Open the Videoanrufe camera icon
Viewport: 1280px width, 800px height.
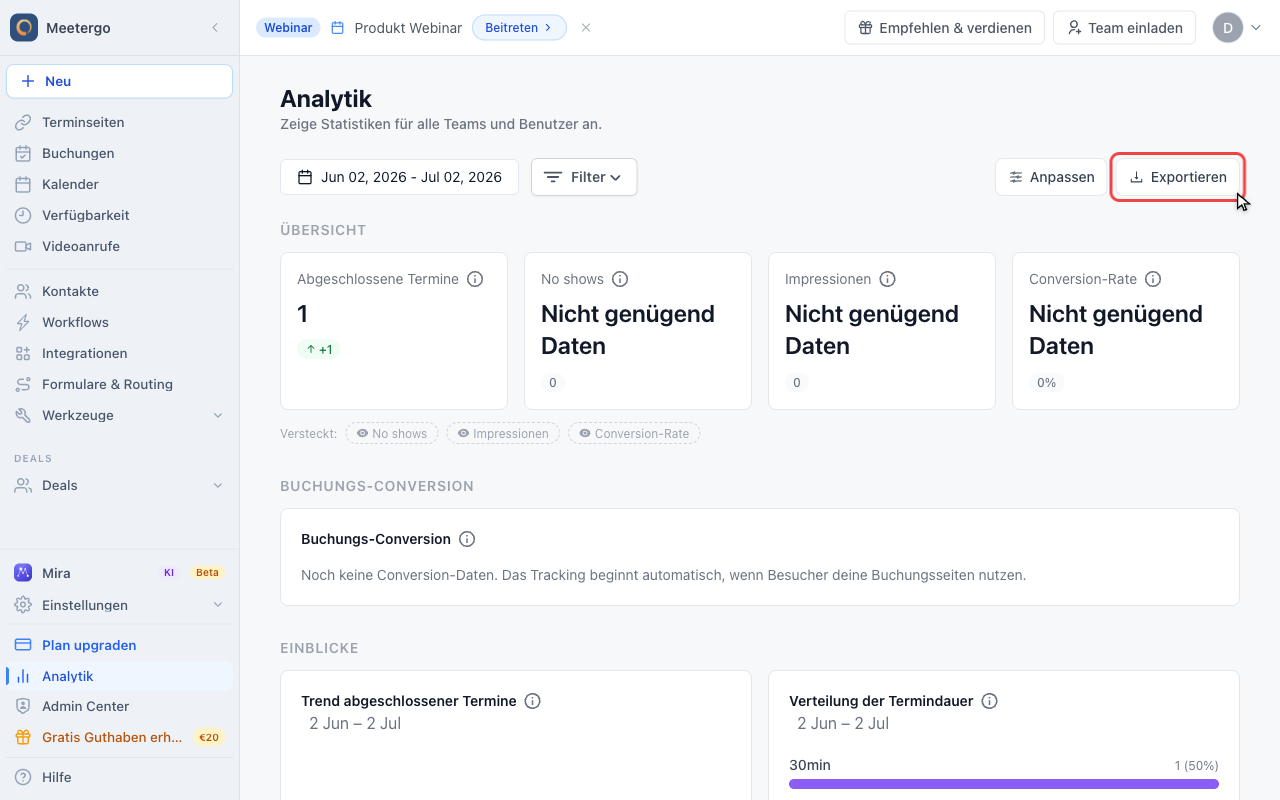tap(23, 246)
